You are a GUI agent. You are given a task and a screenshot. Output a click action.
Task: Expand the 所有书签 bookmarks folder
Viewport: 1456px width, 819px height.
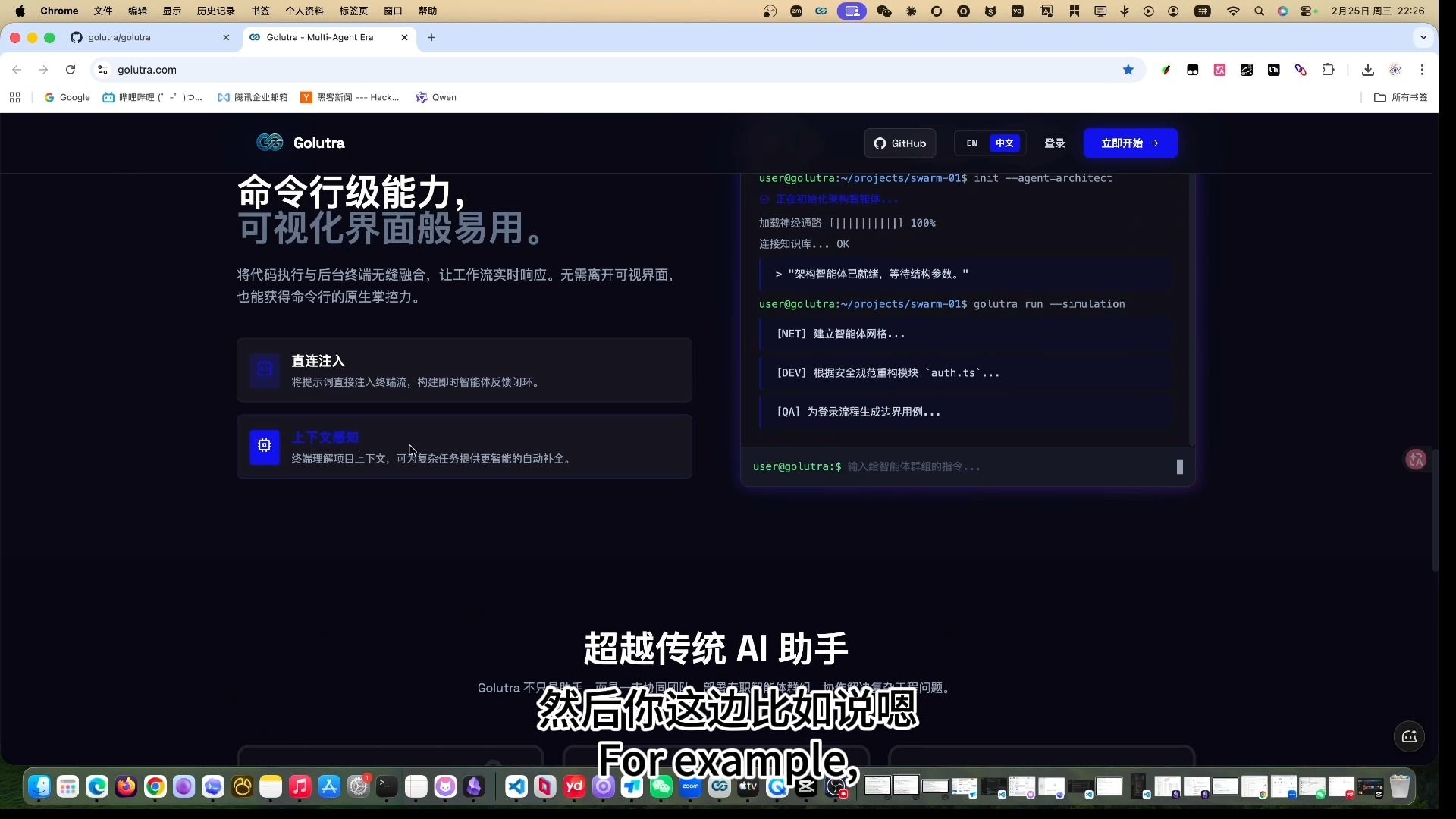coord(1401,97)
